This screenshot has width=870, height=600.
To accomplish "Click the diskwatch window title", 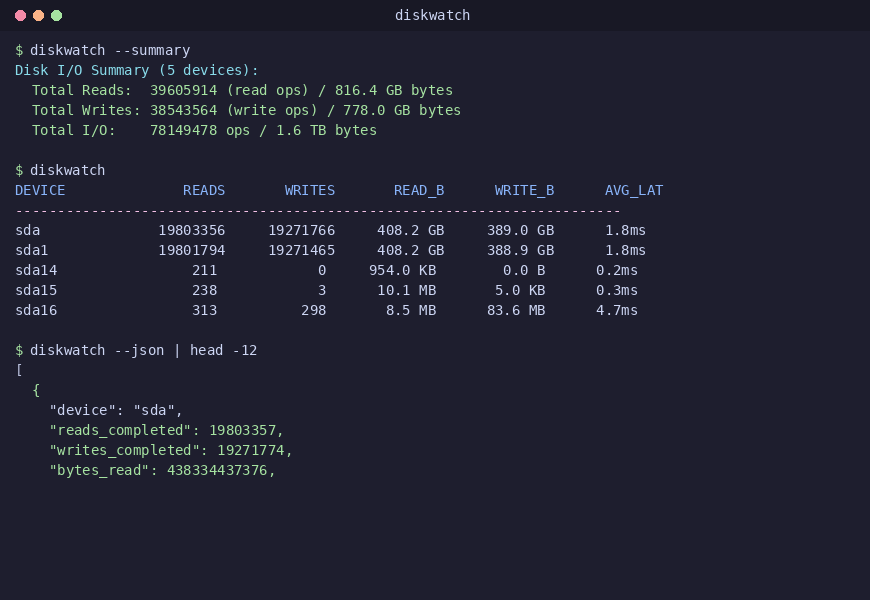I will 432,16.
